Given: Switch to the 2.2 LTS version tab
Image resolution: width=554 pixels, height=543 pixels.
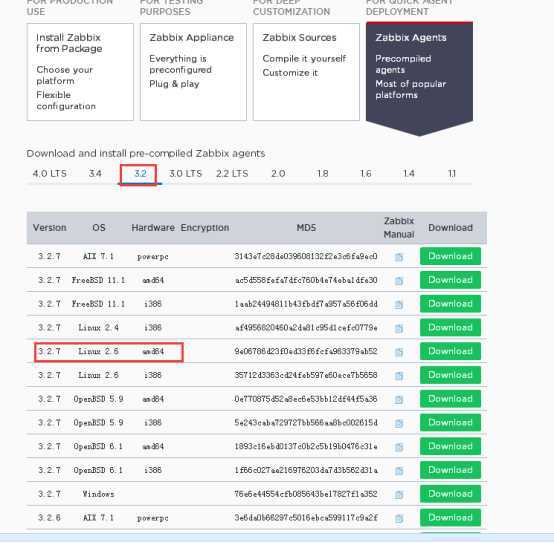Looking at the screenshot, I should coord(232,173).
